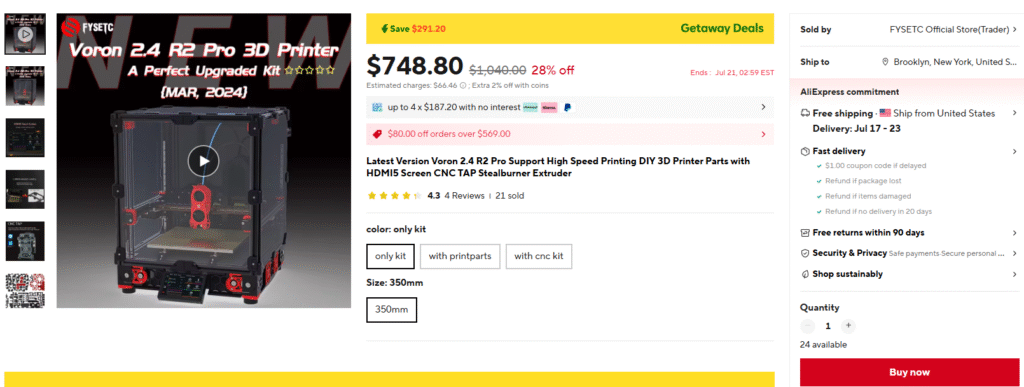Select the 350mm size option

click(x=392, y=309)
